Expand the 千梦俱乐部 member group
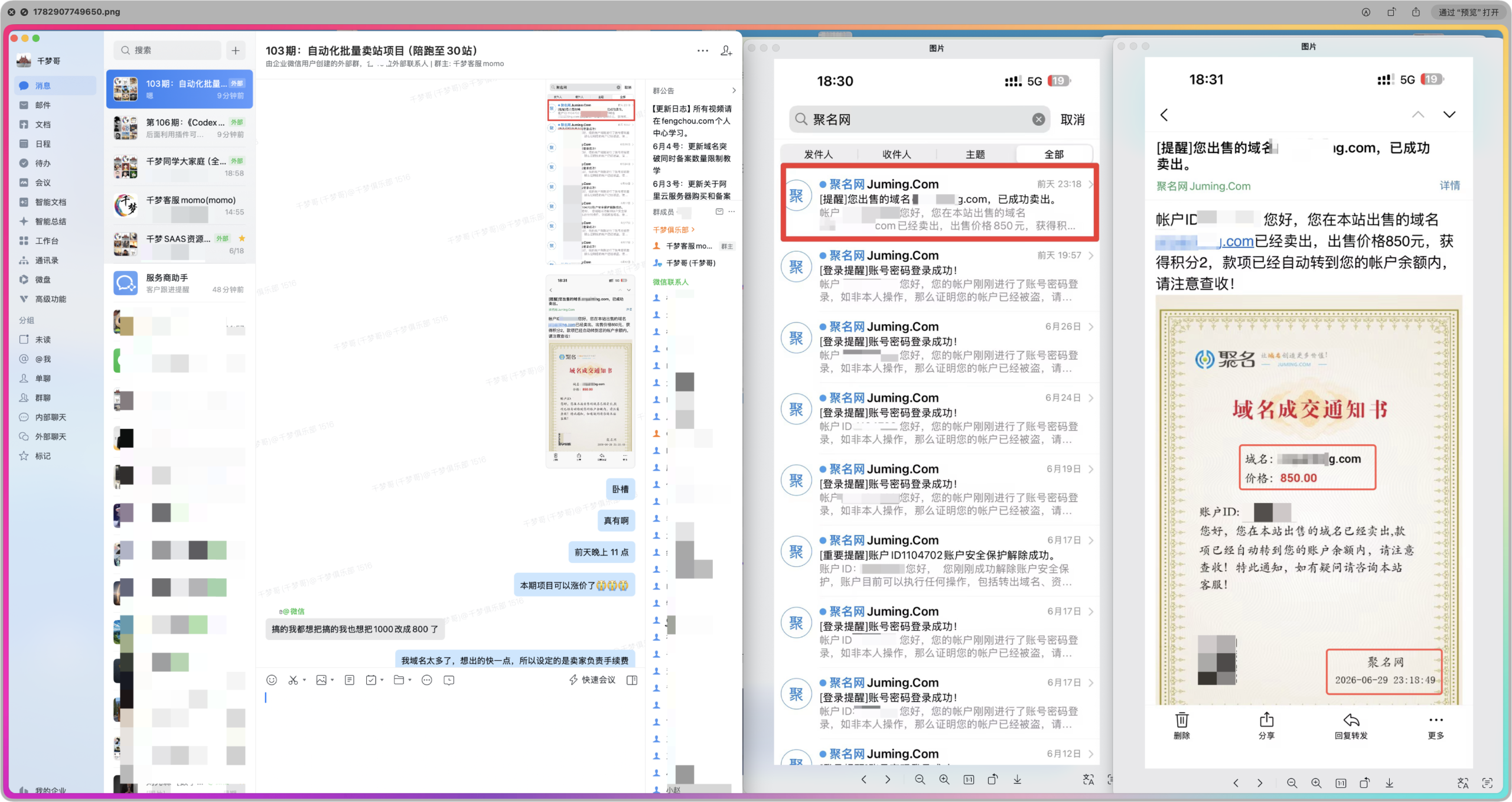1512x802 pixels. pos(674,230)
